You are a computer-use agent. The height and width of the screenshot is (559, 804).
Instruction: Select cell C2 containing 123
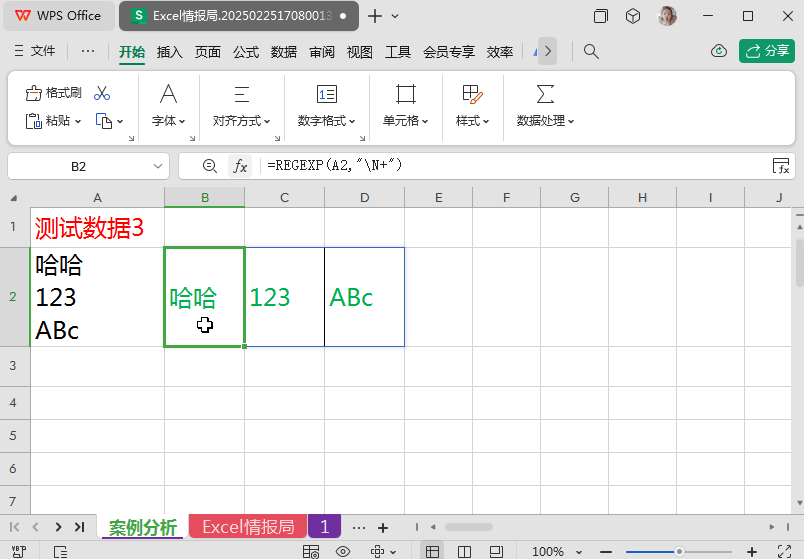click(284, 297)
